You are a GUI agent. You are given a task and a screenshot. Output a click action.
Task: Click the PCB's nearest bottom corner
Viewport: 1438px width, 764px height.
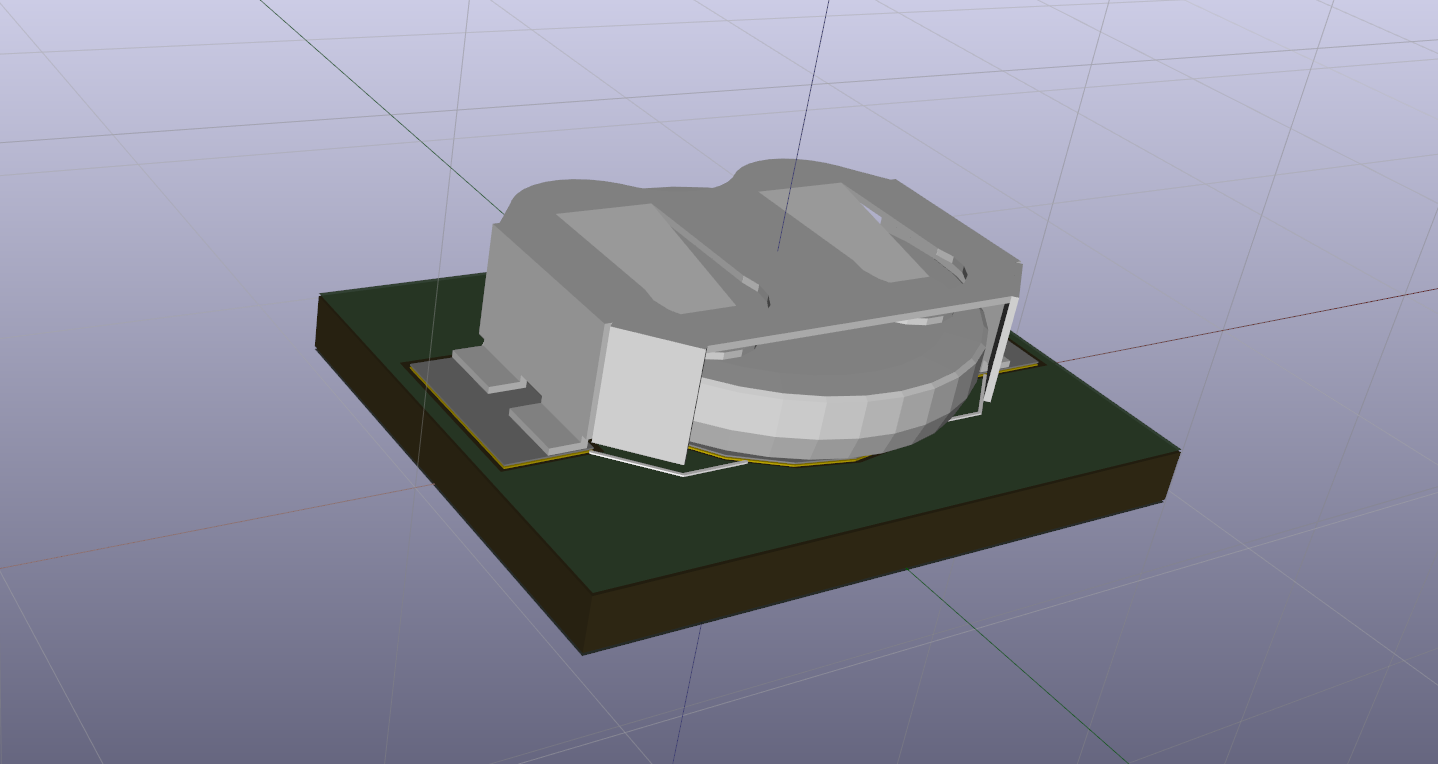pos(584,652)
